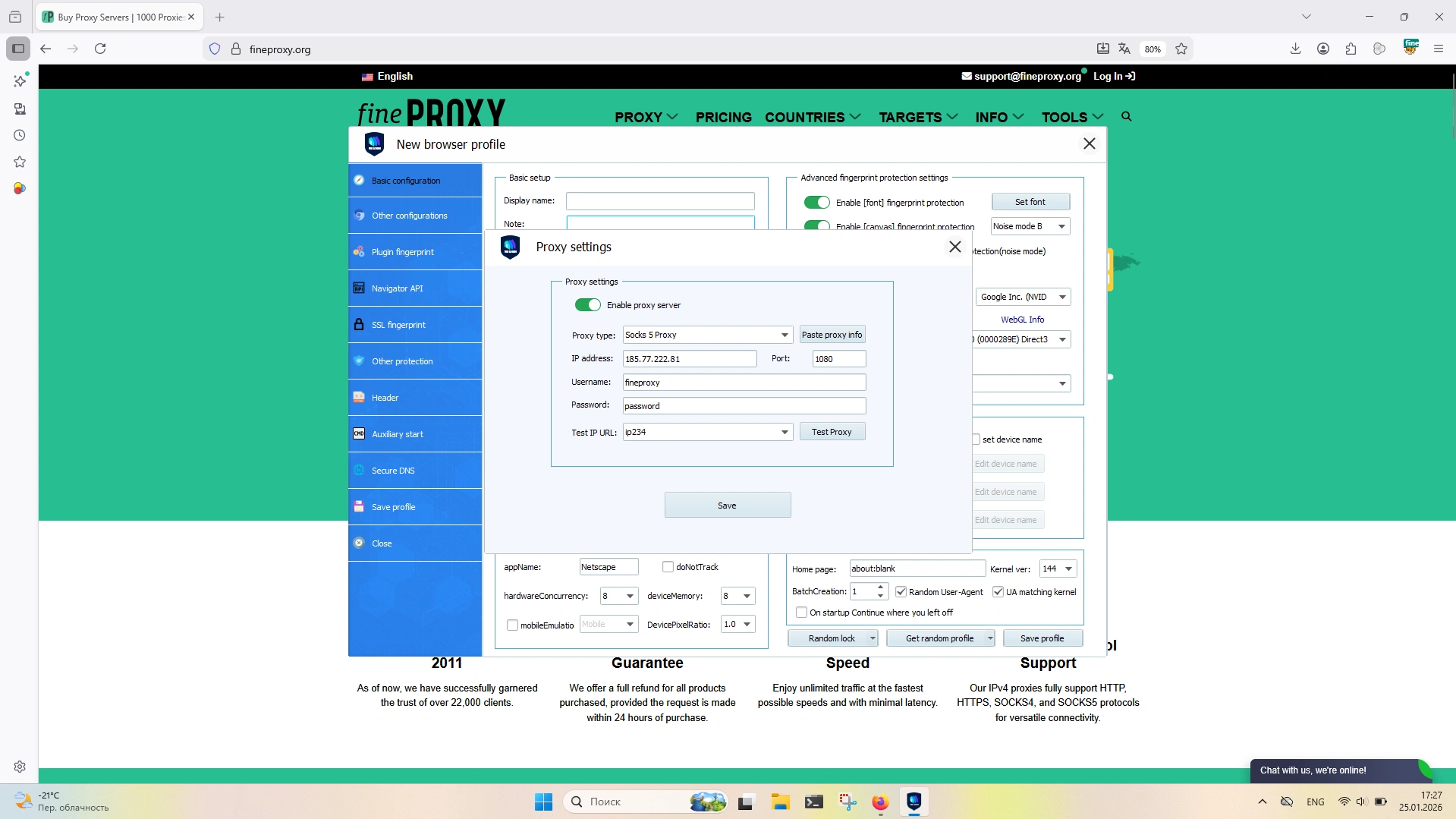
Task: Open the TOOLS navigation menu
Action: (1073, 117)
